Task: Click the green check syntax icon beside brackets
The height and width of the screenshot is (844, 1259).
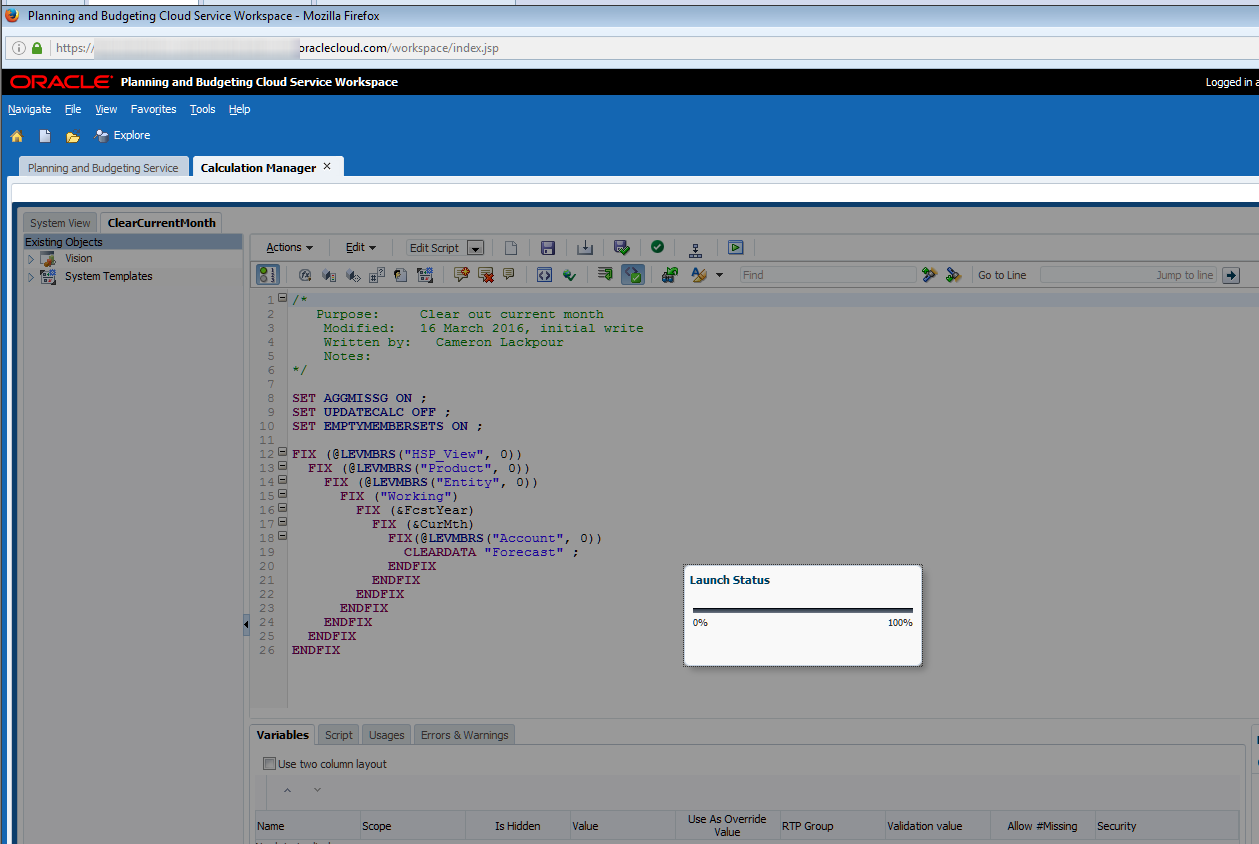Action: pyautogui.click(x=569, y=274)
